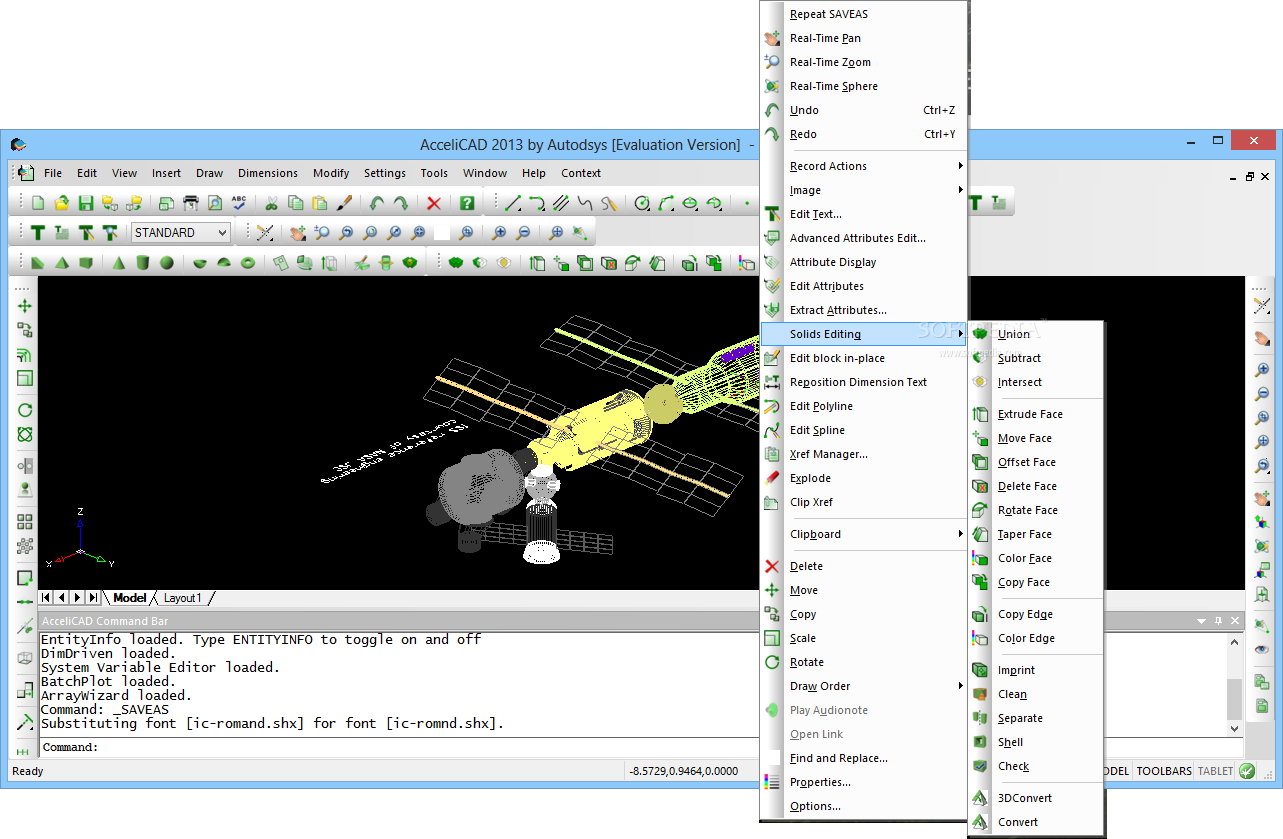Click the Rotate tool in left toolbar
This screenshot has height=839, width=1283.
coord(25,410)
